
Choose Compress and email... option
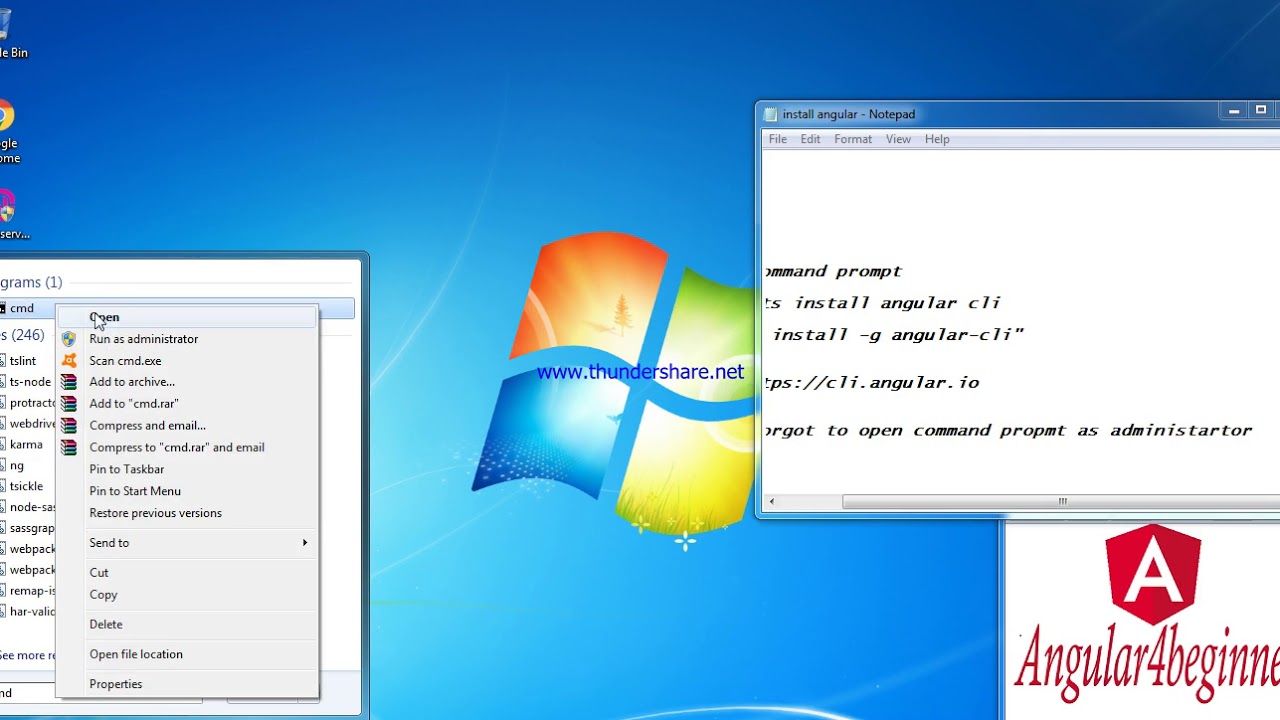click(187, 426)
